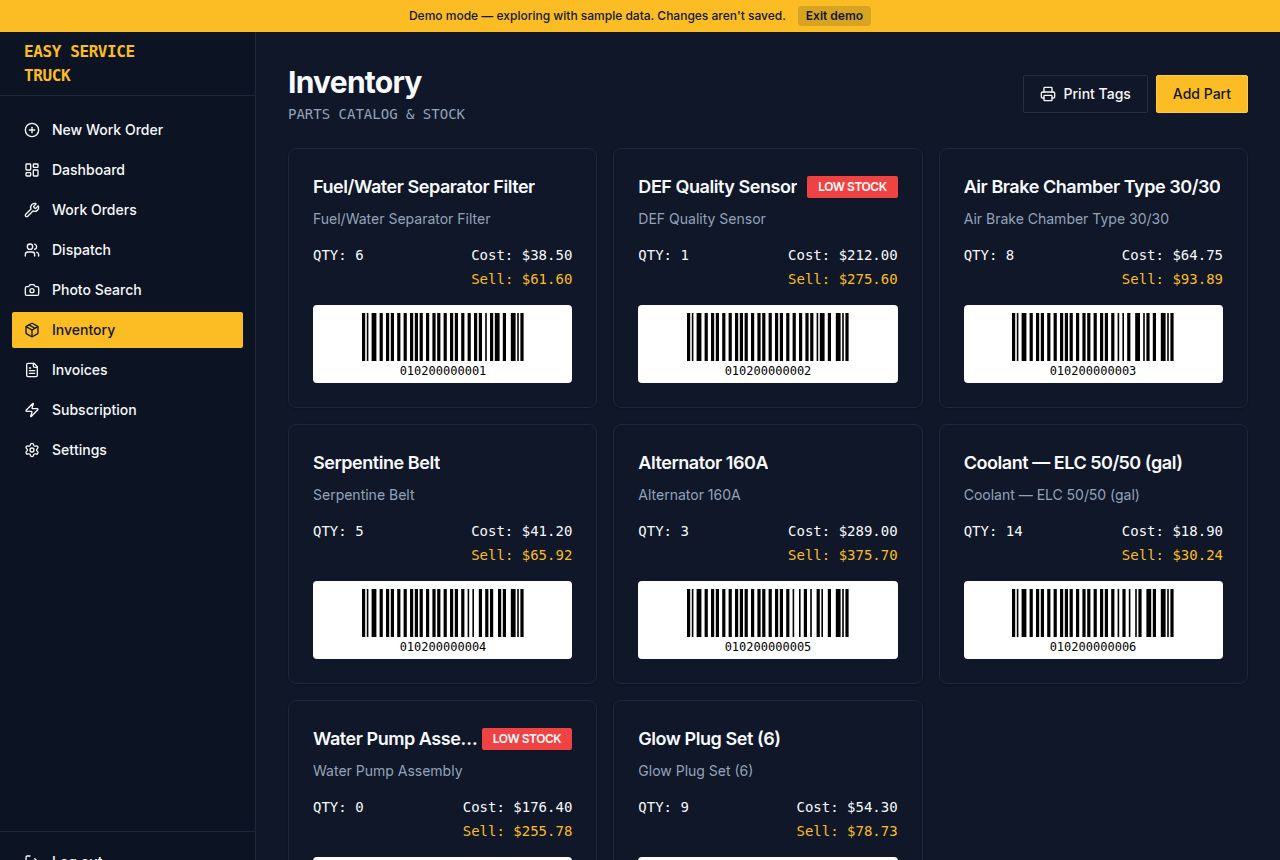The image size is (1280, 860).
Task: Click the Subscription lightning icon
Action: pyautogui.click(x=32, y=410)
